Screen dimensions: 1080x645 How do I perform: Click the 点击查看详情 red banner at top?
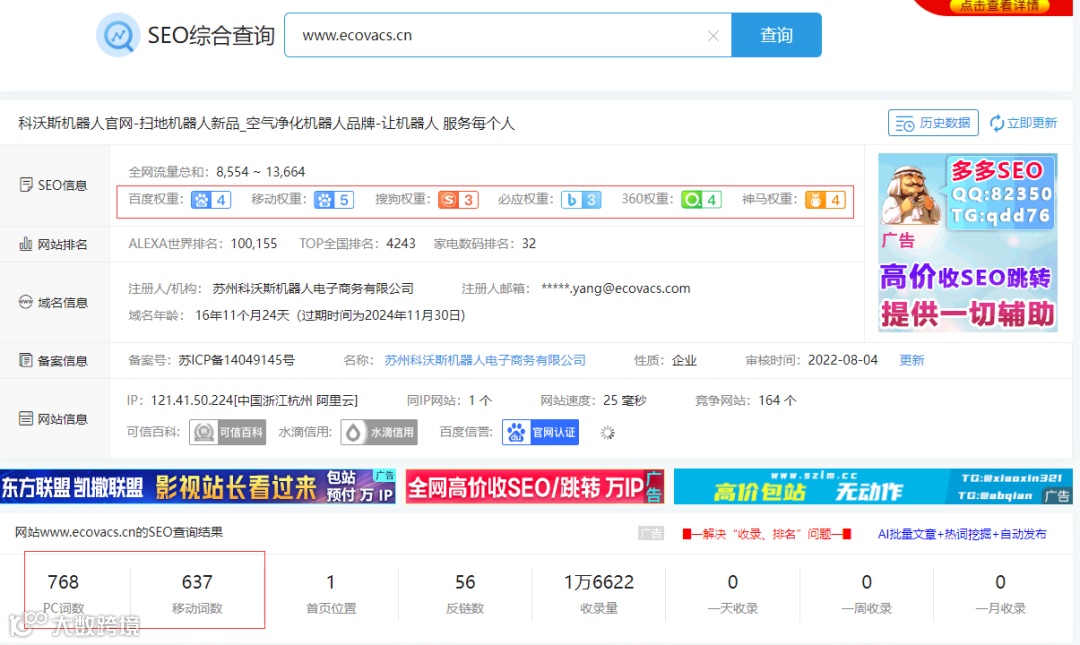[x=999, y=6]
